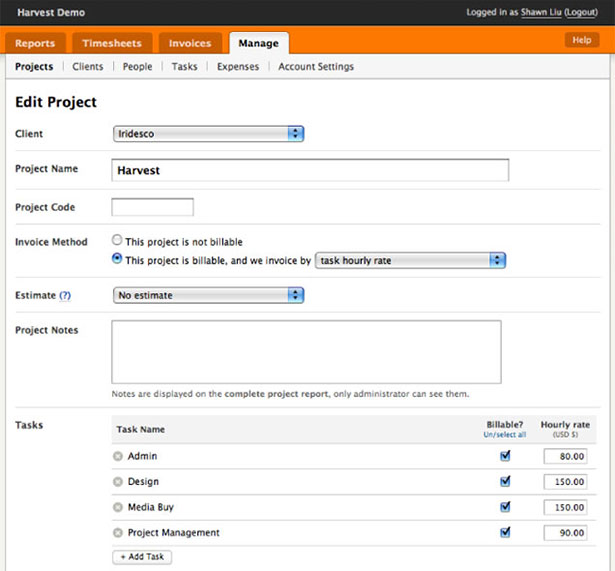Click the 'Un/select all' billable link
The image size is (615, 571).
[505, 435]
